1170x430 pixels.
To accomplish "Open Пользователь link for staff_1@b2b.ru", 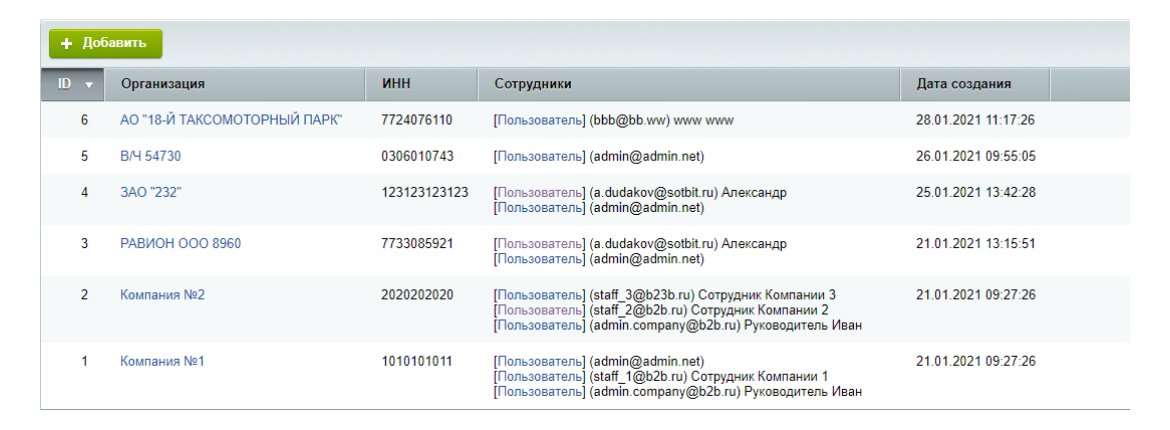I will coord(541,376).
